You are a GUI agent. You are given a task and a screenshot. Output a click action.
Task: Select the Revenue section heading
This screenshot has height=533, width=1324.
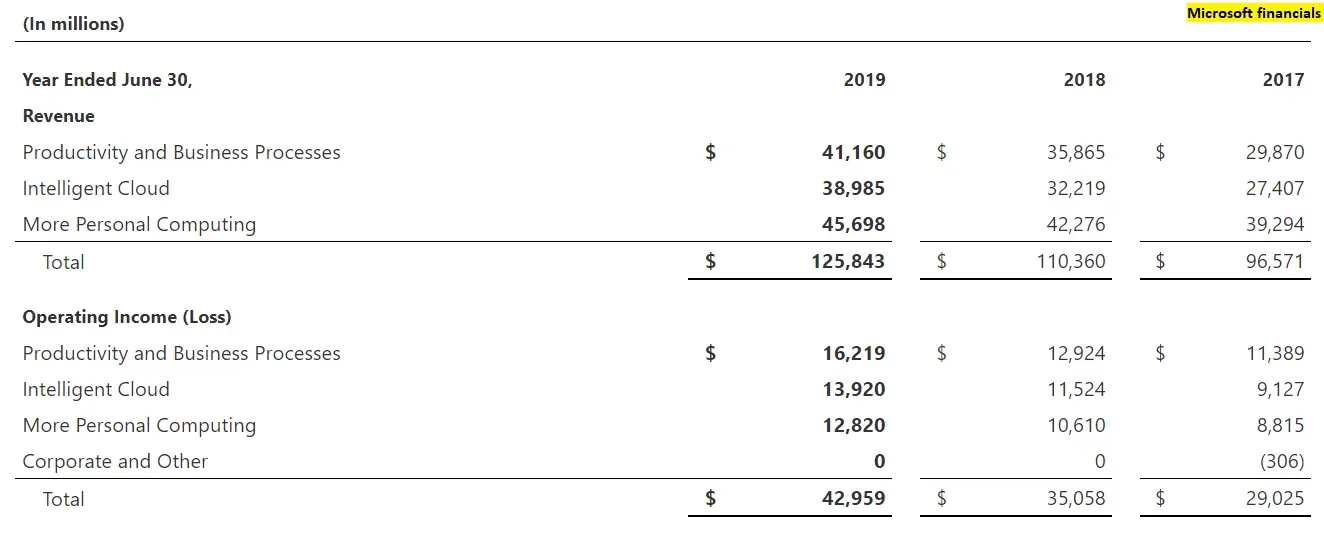click(58, 116)
